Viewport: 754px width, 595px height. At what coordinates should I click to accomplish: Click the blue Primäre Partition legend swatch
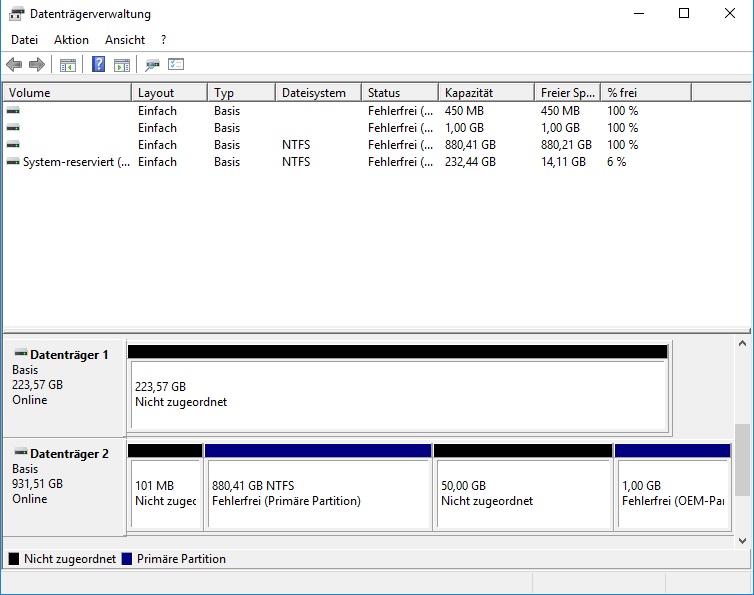click(x=127, y=559)
